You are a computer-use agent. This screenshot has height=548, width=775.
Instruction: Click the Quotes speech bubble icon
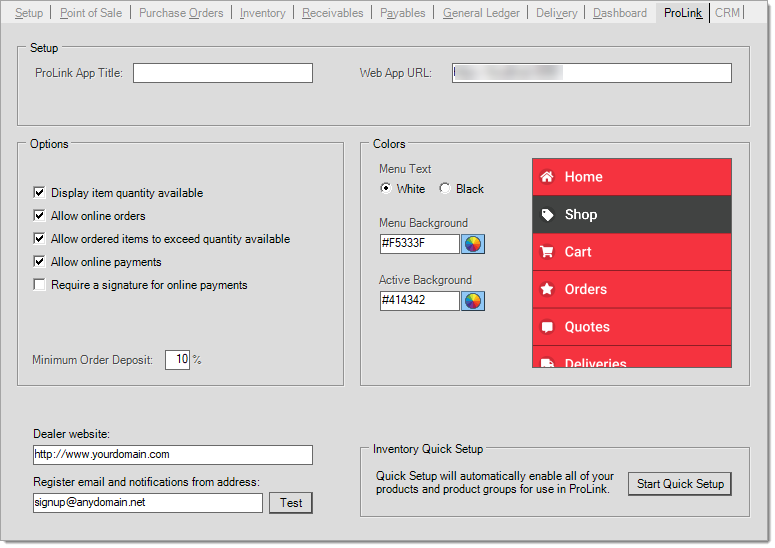[547, 327]
